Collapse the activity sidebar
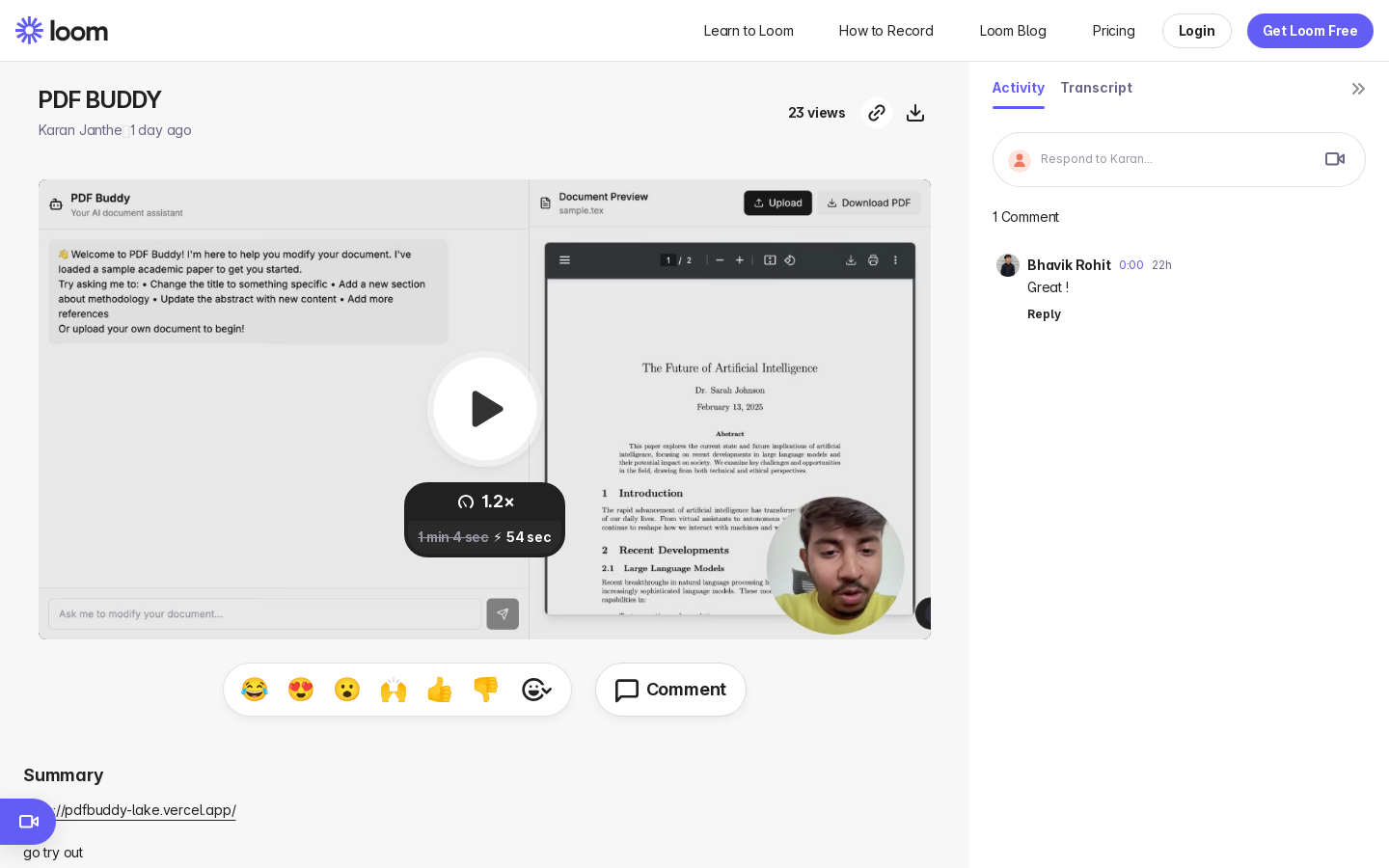 coord(1358,89)
